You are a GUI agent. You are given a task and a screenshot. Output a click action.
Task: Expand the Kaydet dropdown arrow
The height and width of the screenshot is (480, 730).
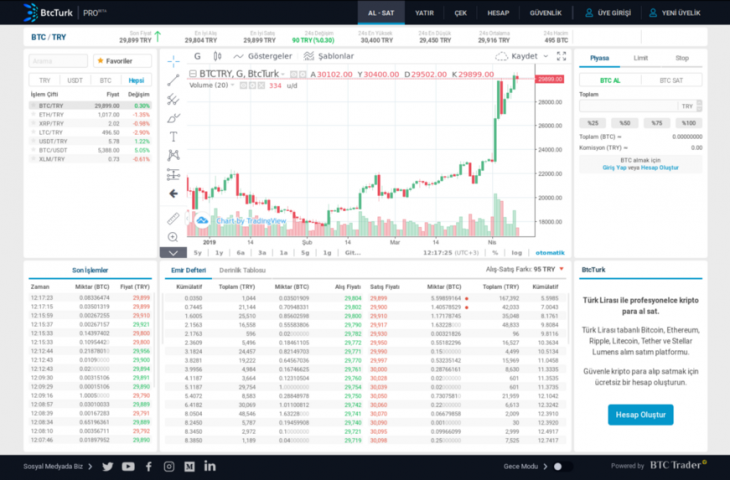click(546, 56)
